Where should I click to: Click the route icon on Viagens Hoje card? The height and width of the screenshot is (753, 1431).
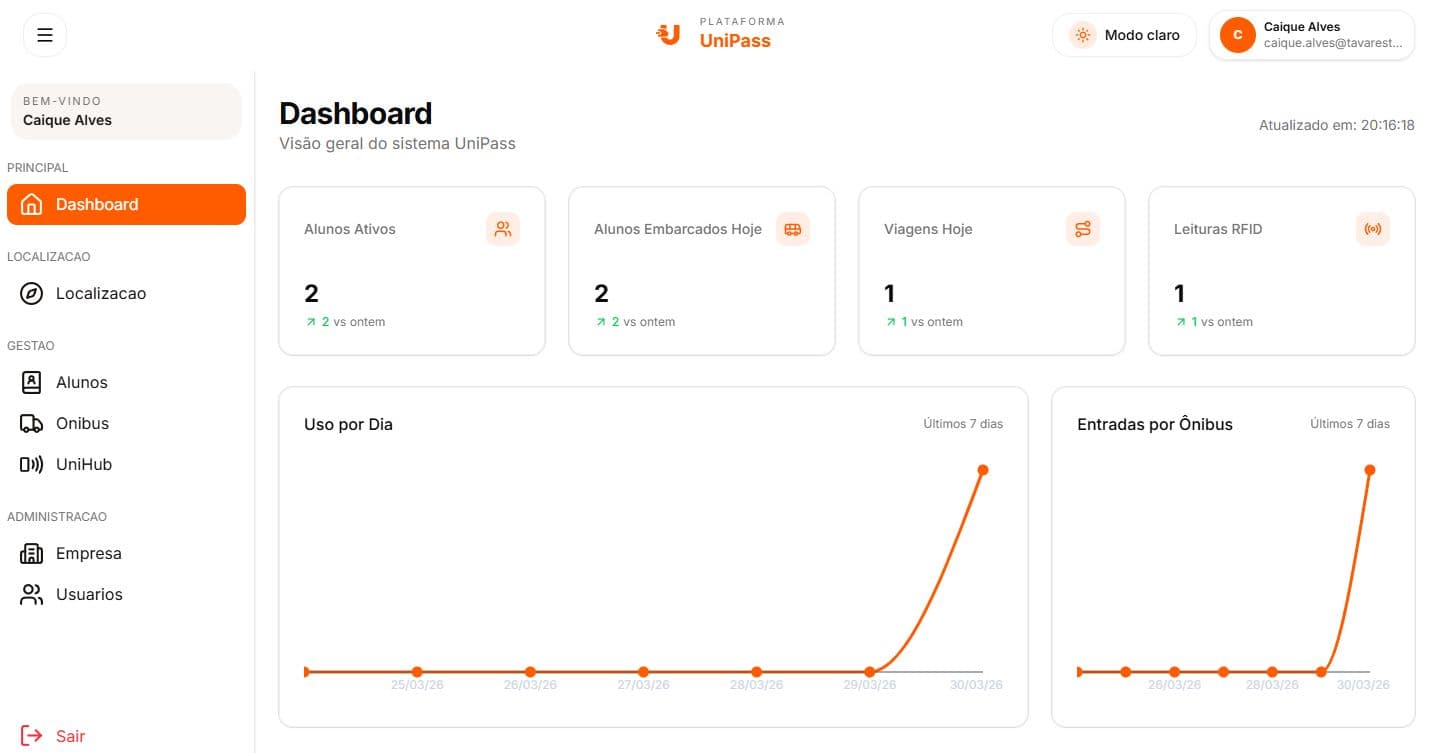click(x=1083, y=229)
